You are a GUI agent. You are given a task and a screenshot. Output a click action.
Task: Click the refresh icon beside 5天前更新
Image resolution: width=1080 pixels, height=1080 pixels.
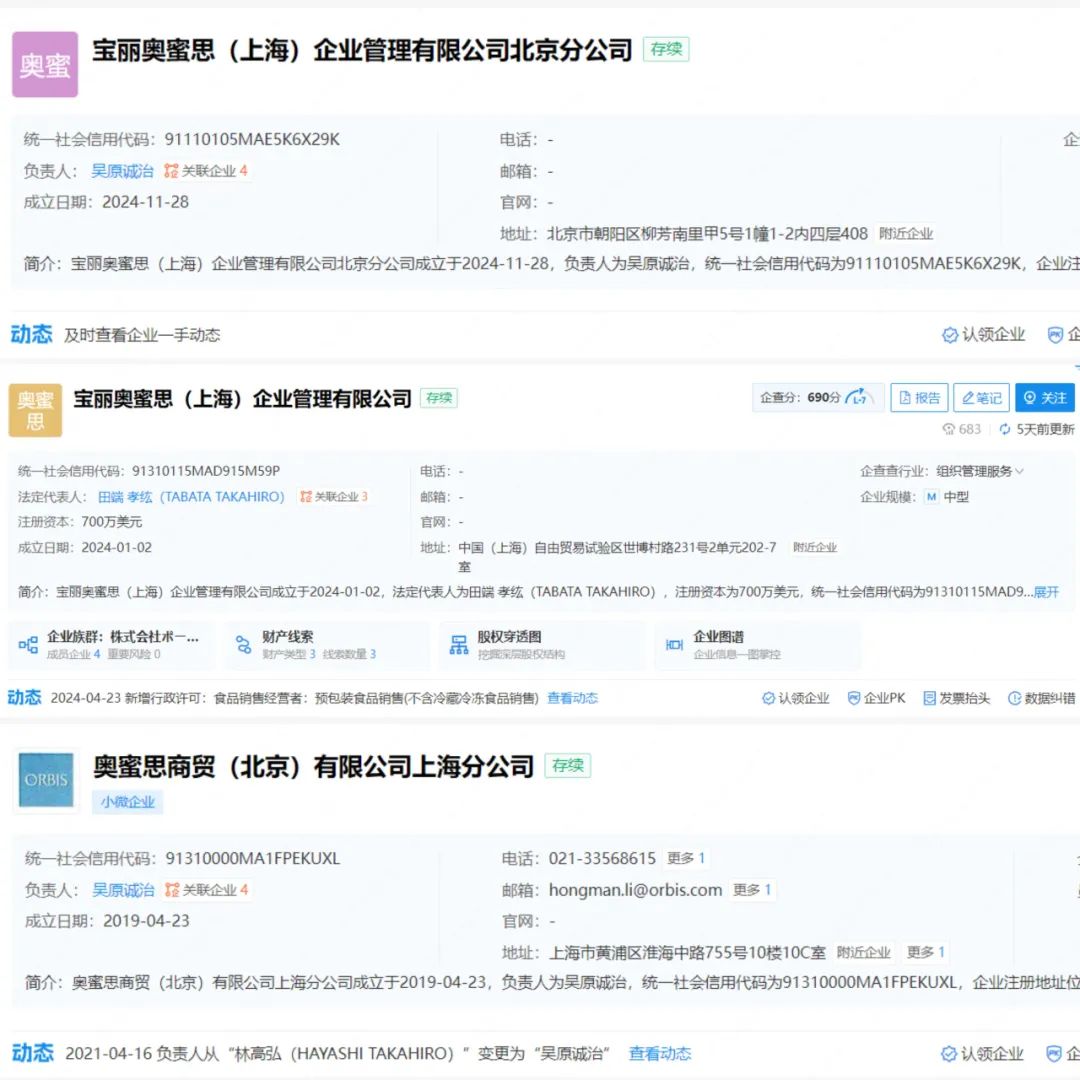(x=1005, y=429)
